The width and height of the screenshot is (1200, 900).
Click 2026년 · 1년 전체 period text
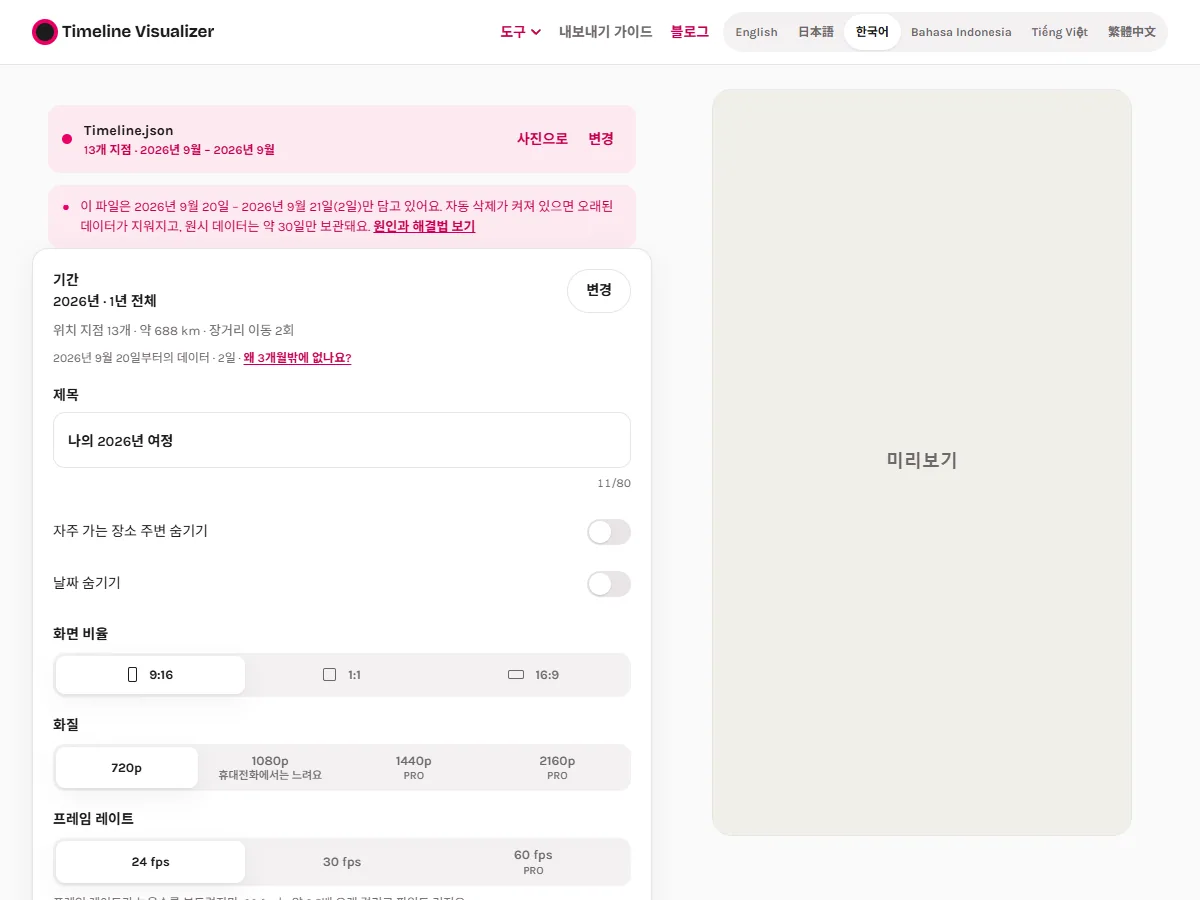(x=105, y=301)
